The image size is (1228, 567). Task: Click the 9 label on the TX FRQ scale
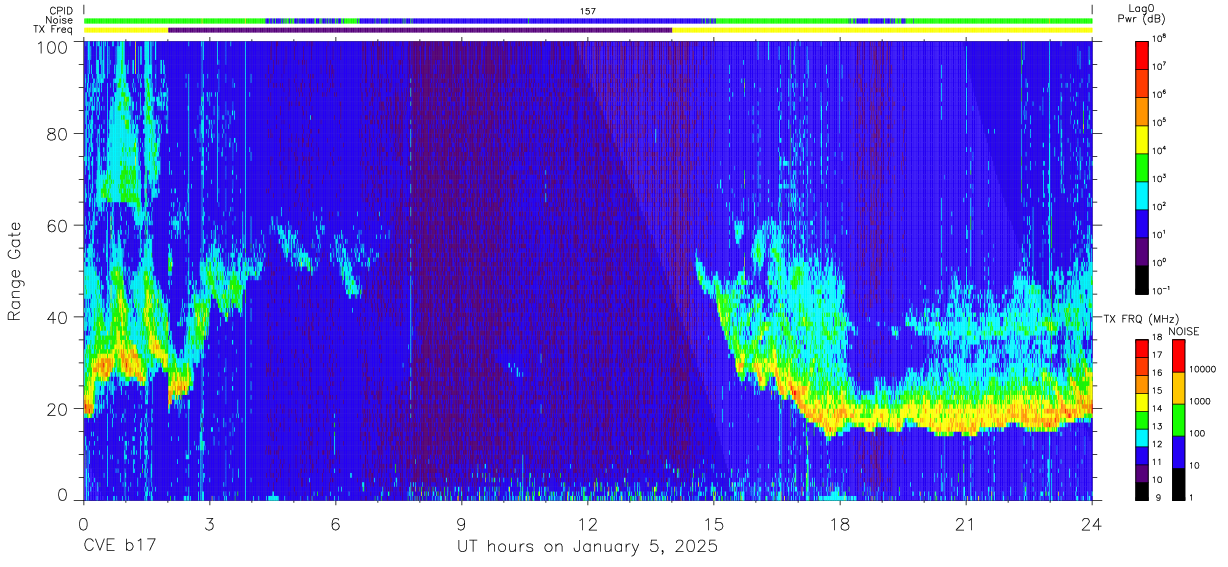[x=1160, y=500]
